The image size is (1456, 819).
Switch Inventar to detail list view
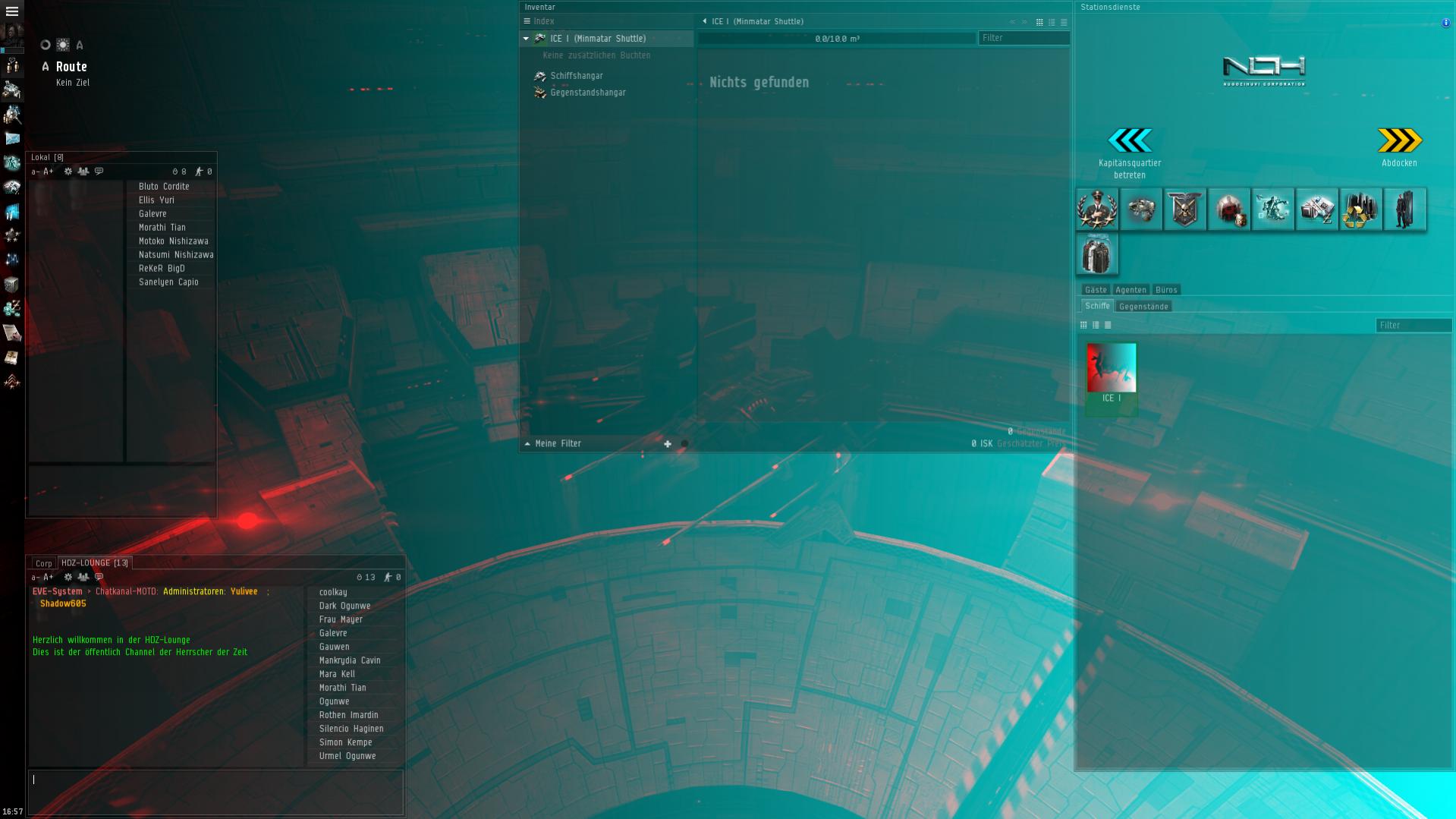[x=1052, y=22]
